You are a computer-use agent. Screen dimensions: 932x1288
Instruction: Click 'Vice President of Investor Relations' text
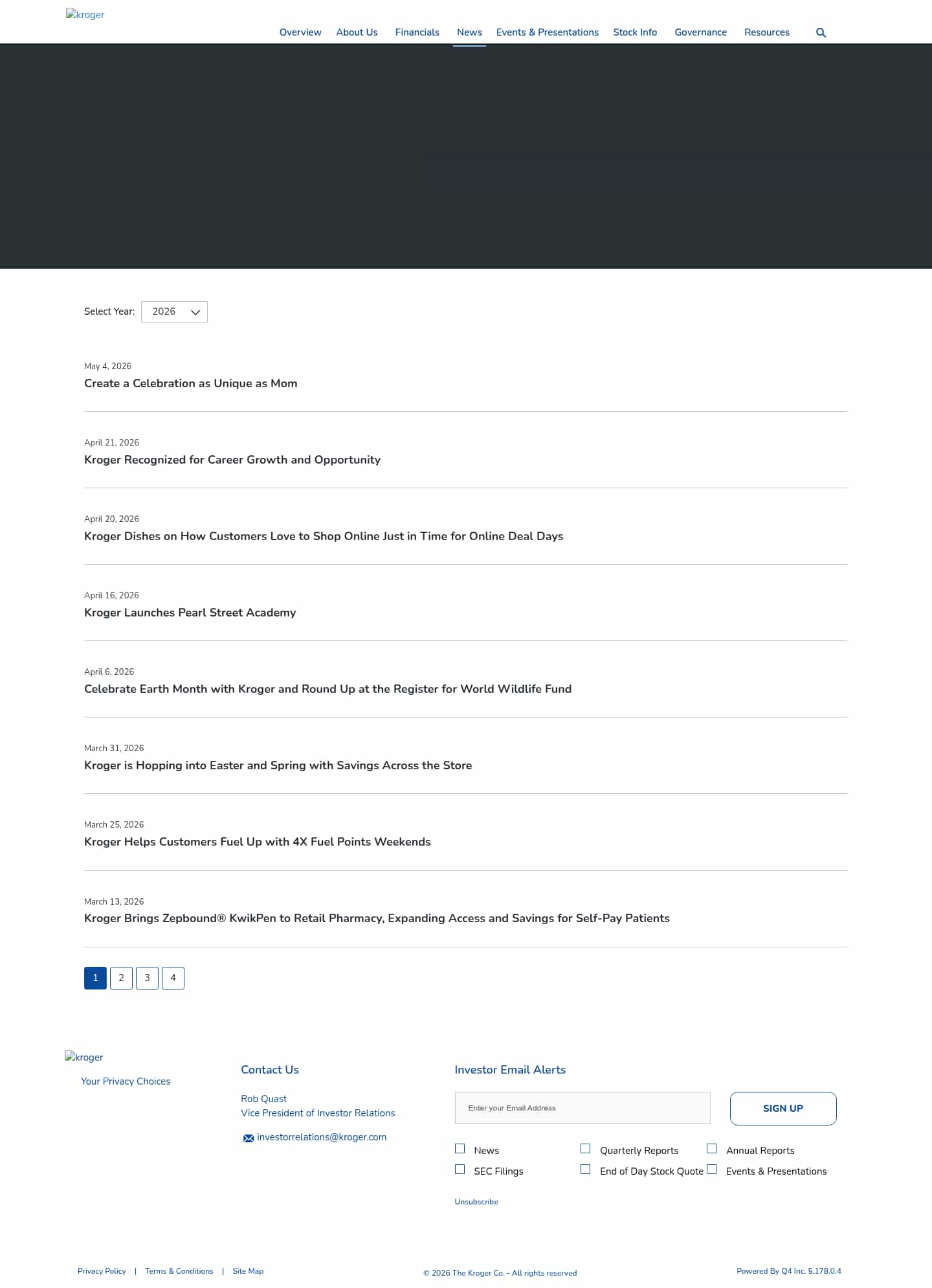coord(318,1113)
